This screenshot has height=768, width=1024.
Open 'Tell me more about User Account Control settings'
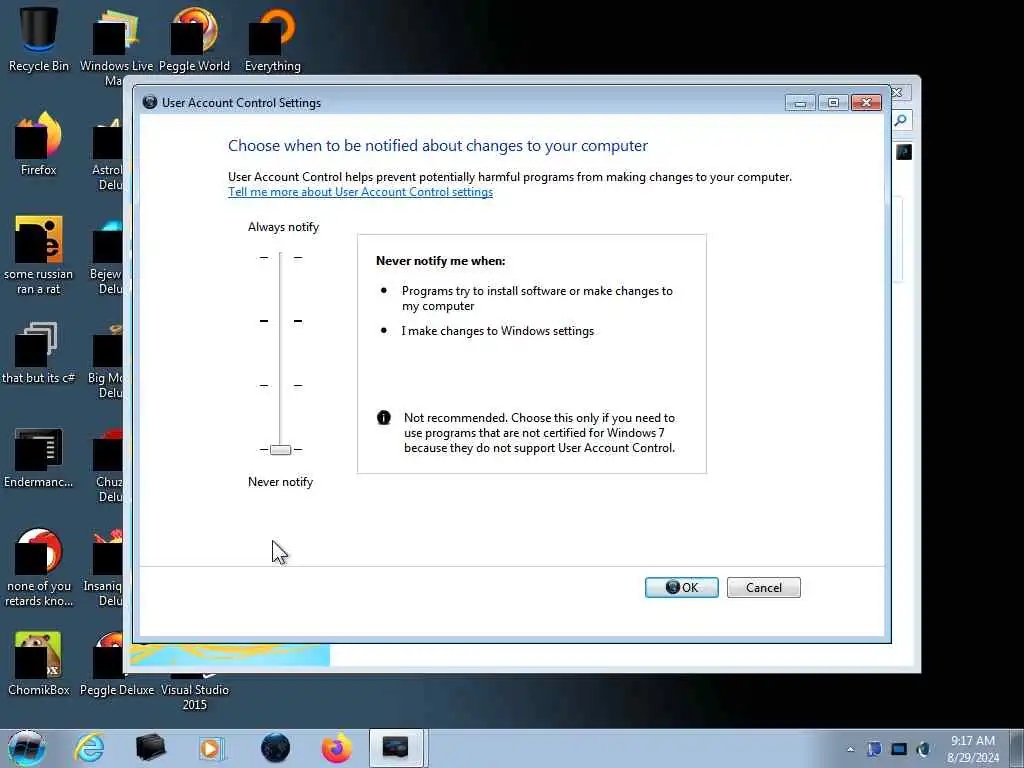(x=360, y=192)
